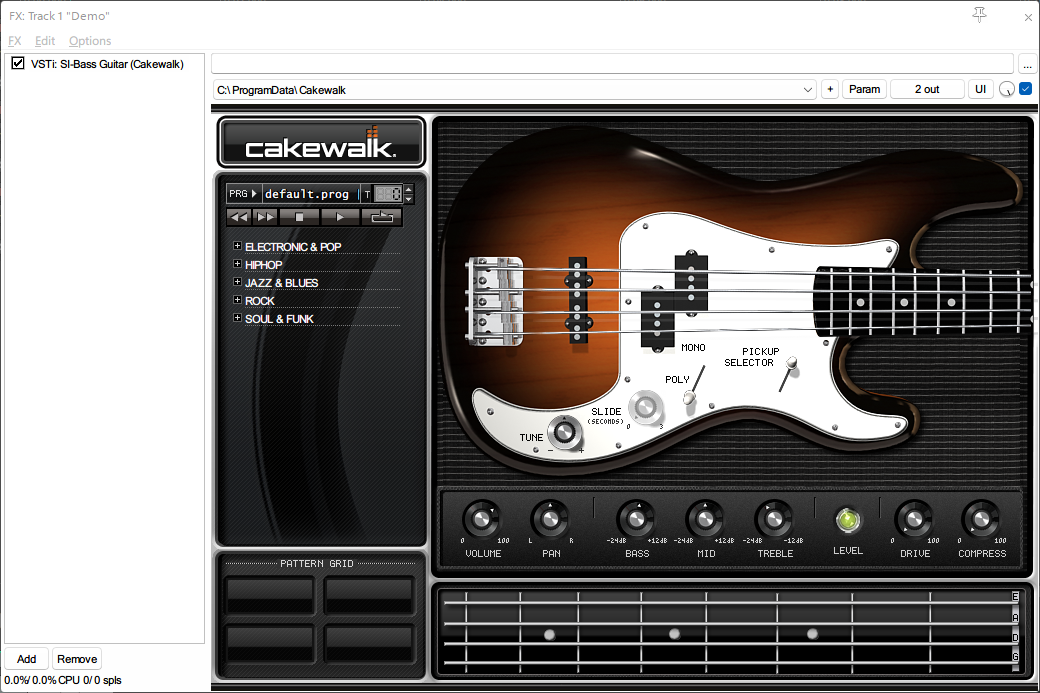Toggle the plugin bypass checkbox
1040x693 pixels.
click(1025, 88)
